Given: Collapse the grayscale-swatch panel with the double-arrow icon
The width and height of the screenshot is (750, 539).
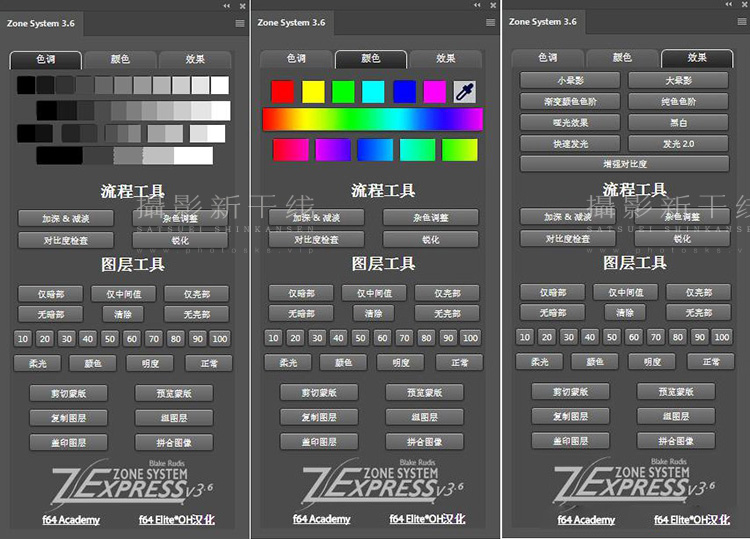Looking at the screenshot, I should tap(227, 6).
